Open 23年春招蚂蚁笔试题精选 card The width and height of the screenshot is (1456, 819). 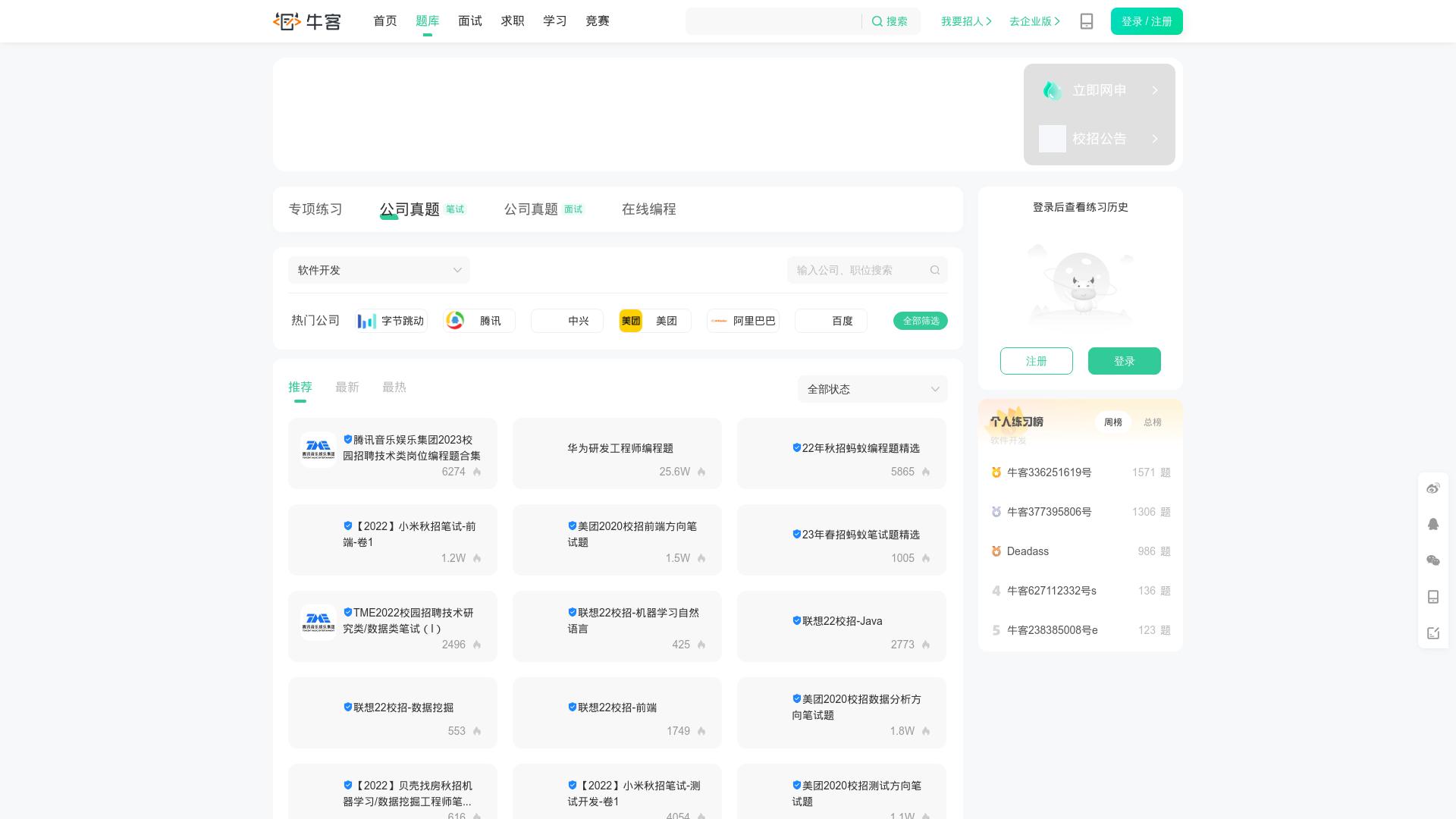pos(842,540)
